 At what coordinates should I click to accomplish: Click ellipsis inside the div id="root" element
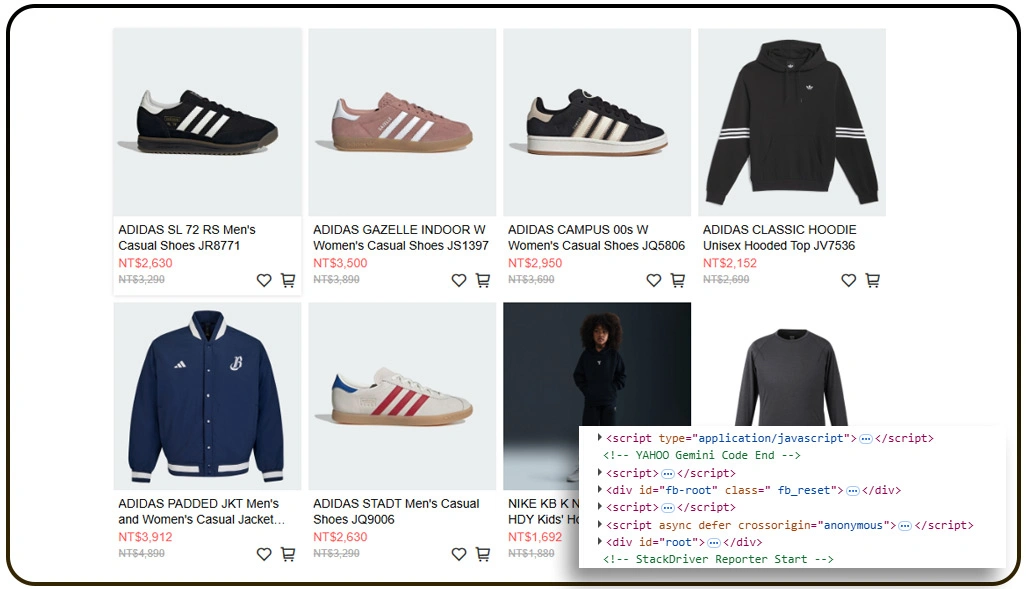tap(714, 542)
